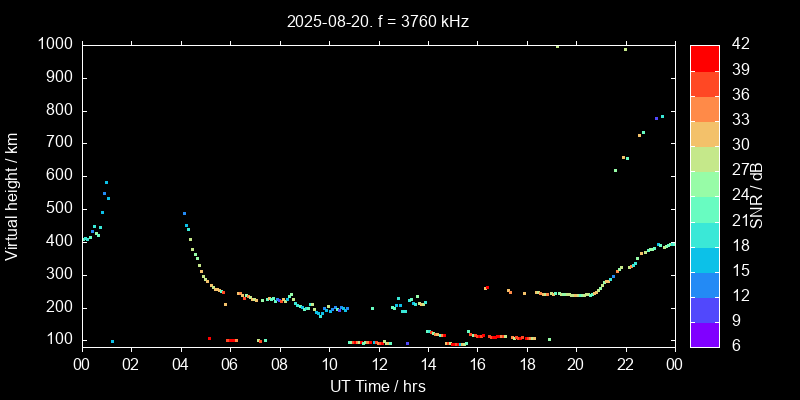Click the 'Virtual height / km' axis label

[x=13, y=195]
